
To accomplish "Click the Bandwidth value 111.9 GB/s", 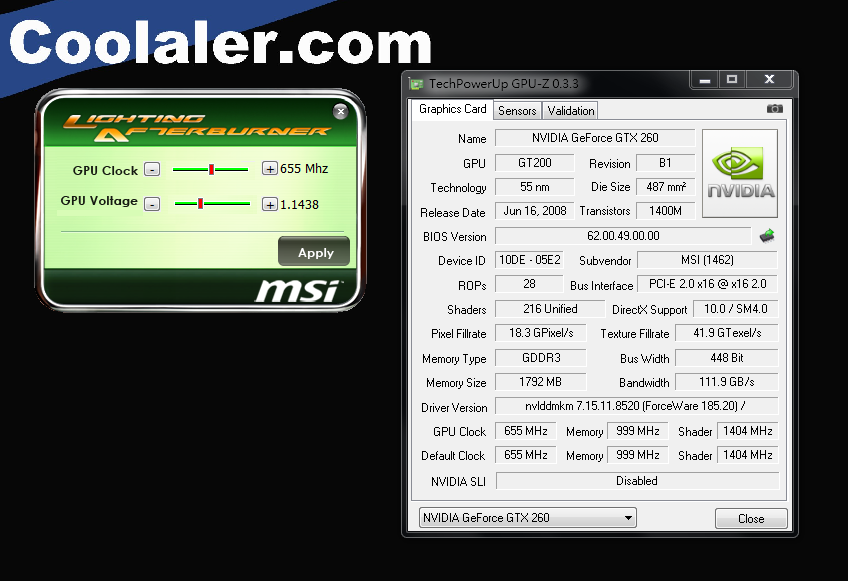I will (x=727, y=382).
